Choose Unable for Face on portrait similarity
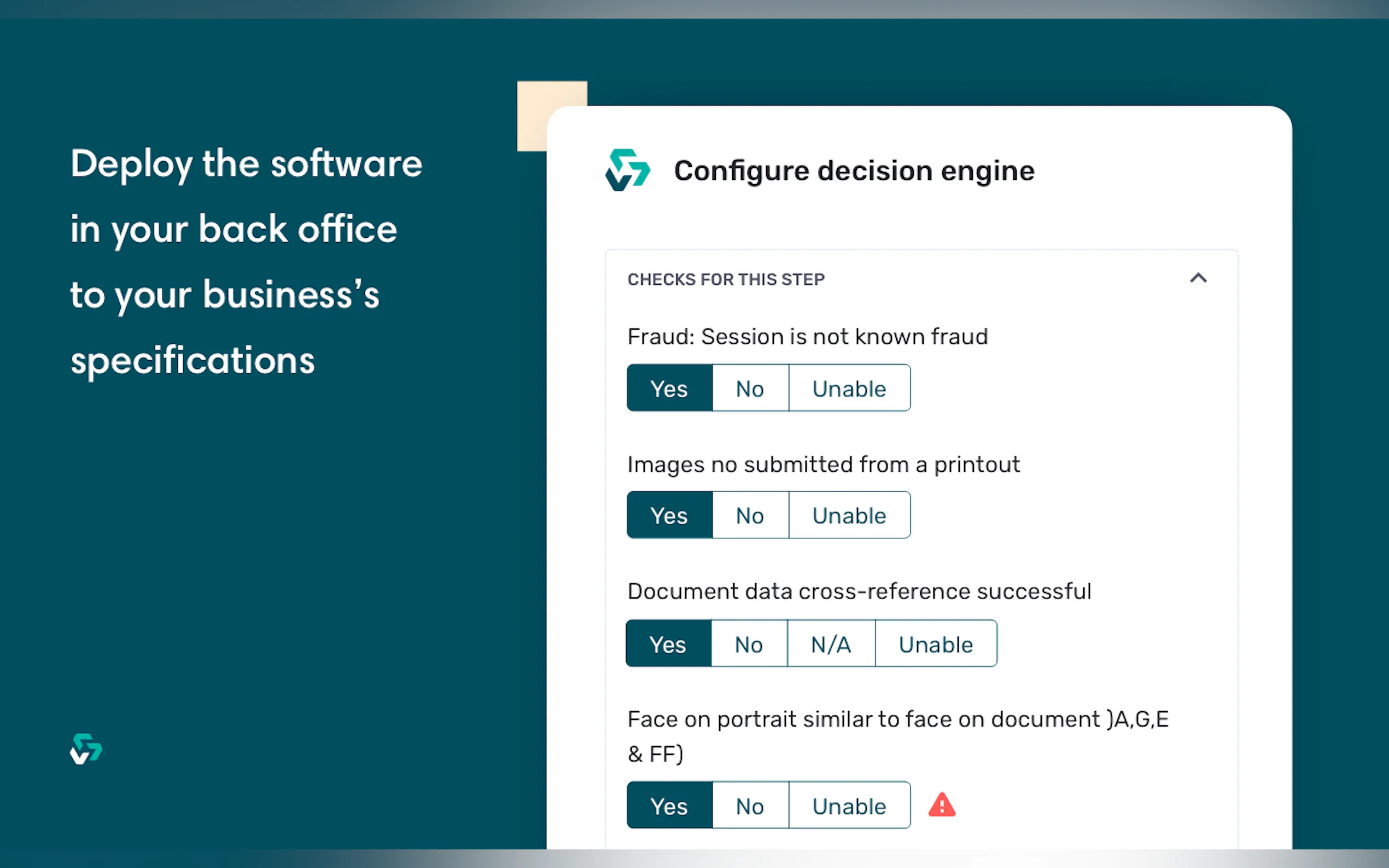The width and height of the screenshot is (1389, 868). (x=849, y=806)
